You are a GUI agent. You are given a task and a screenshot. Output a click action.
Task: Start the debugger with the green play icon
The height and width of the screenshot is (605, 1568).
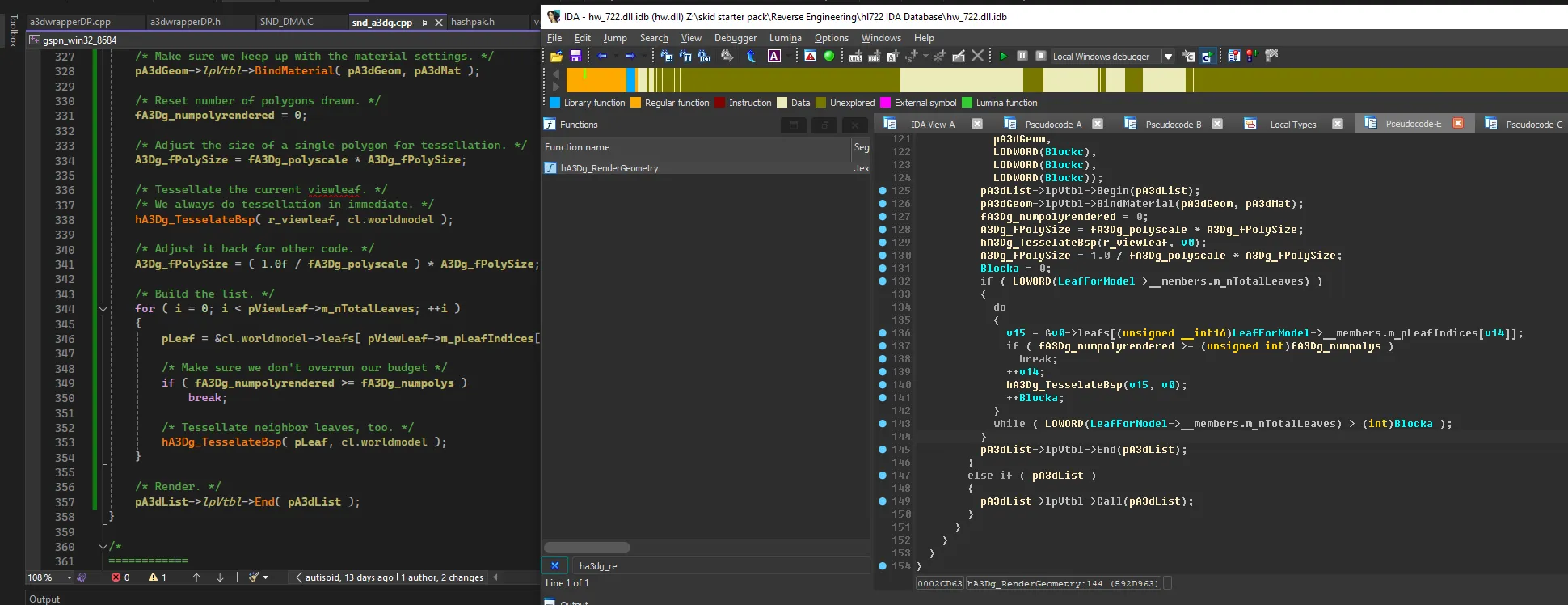coord(1003,56)
